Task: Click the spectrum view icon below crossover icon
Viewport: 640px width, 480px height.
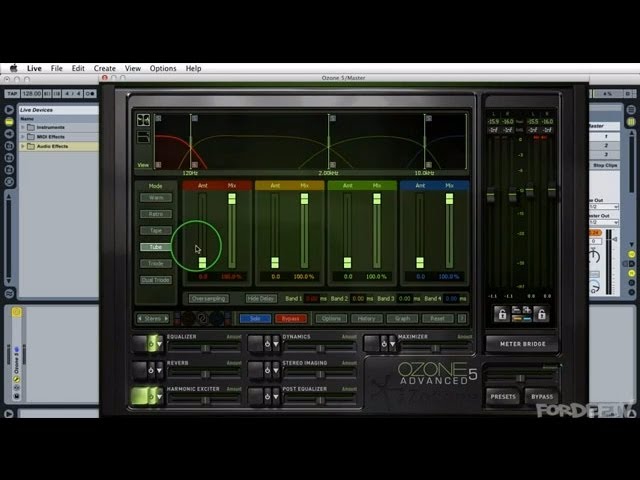Action: coord(143,138)
